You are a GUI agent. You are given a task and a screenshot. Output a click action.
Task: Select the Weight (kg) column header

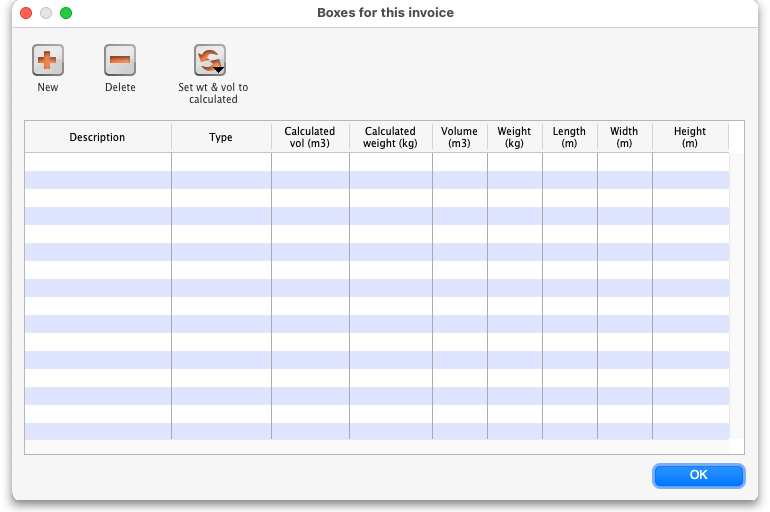[x=514, y=138]
